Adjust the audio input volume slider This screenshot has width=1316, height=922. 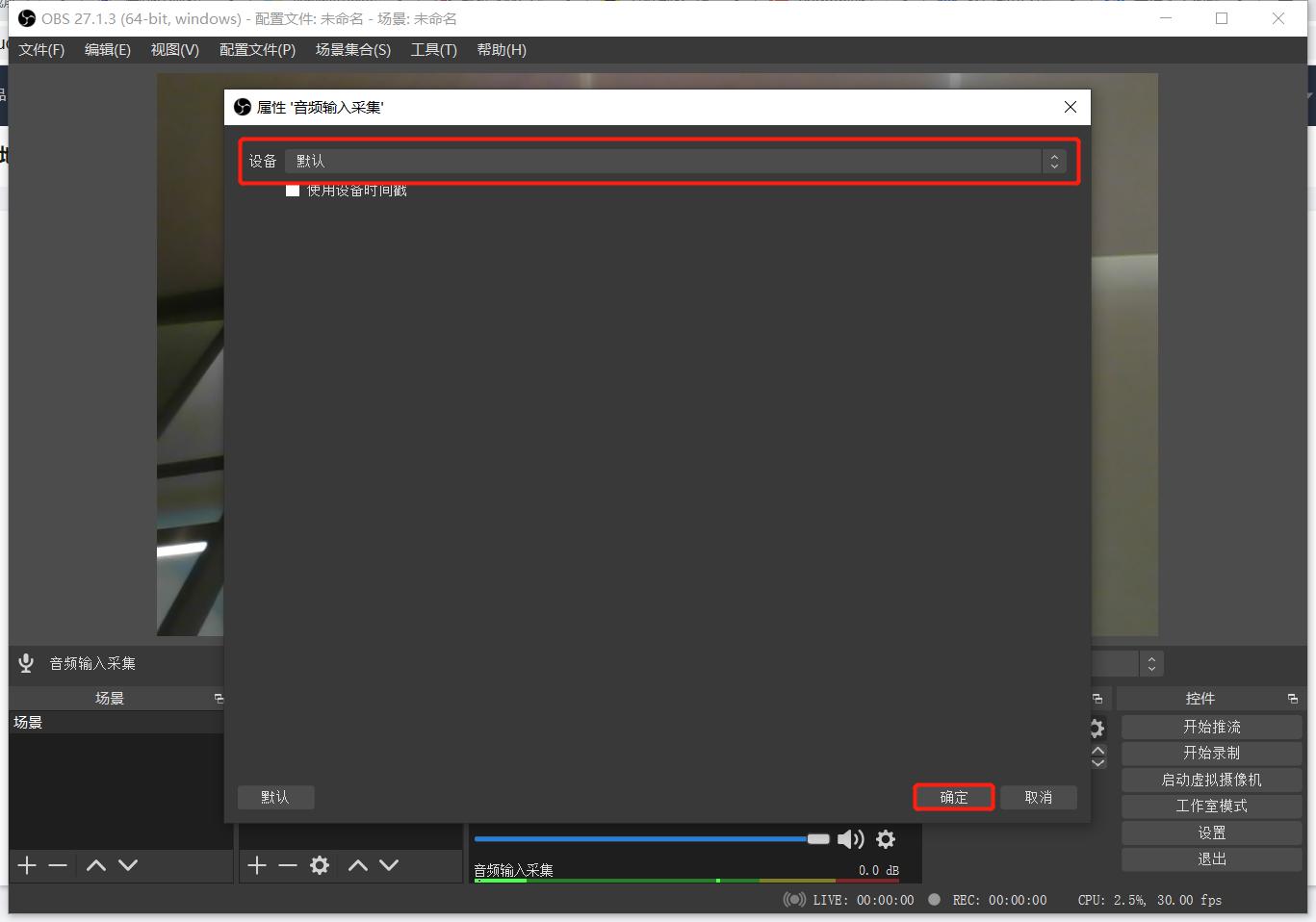coord(651,839)
